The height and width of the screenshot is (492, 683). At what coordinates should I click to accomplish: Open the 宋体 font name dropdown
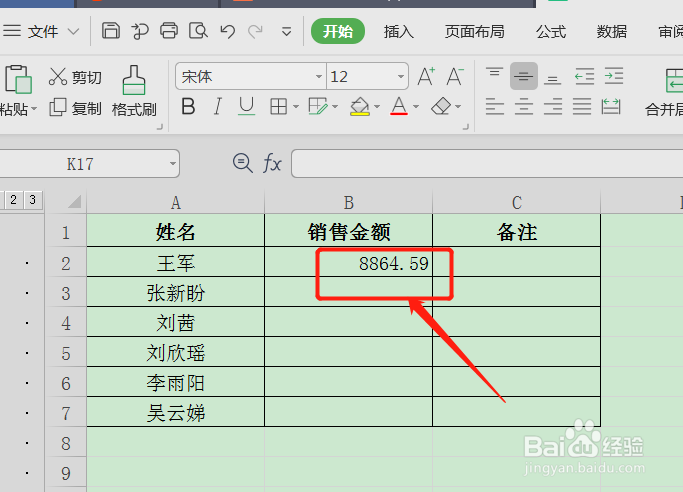[x=319, y=77]
